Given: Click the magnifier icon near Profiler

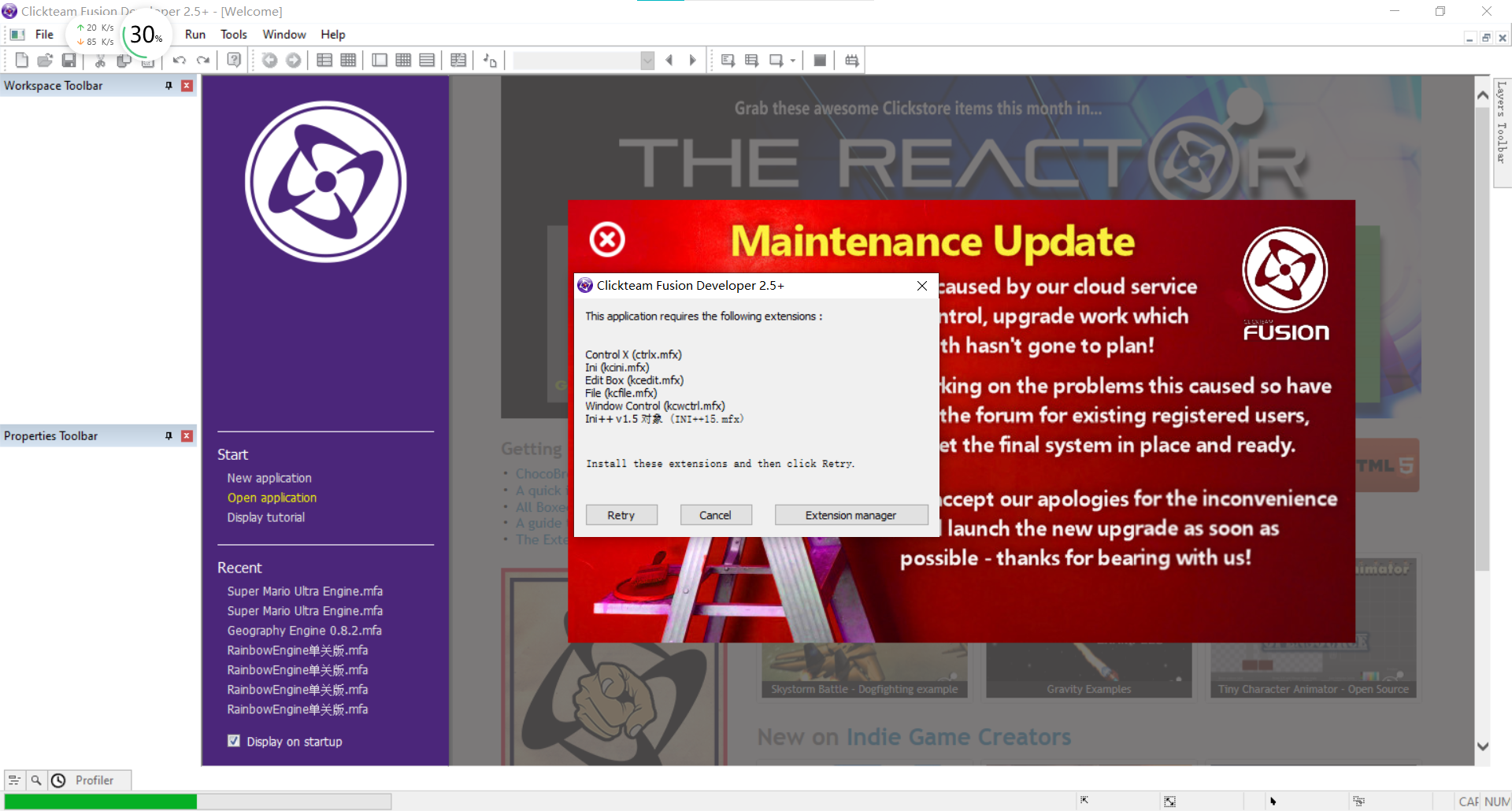Looking at the screenshot, I should [36, 780].
